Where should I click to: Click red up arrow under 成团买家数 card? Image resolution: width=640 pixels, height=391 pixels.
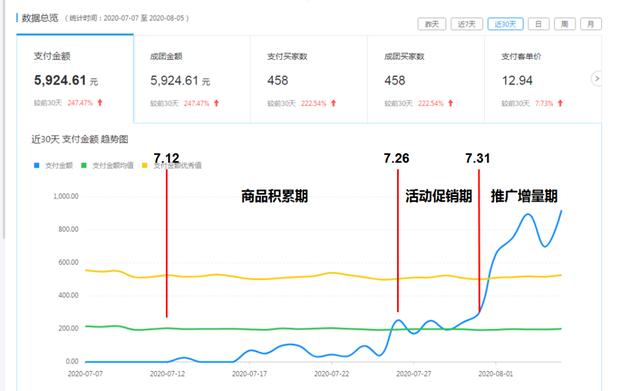tap(451, 103)
